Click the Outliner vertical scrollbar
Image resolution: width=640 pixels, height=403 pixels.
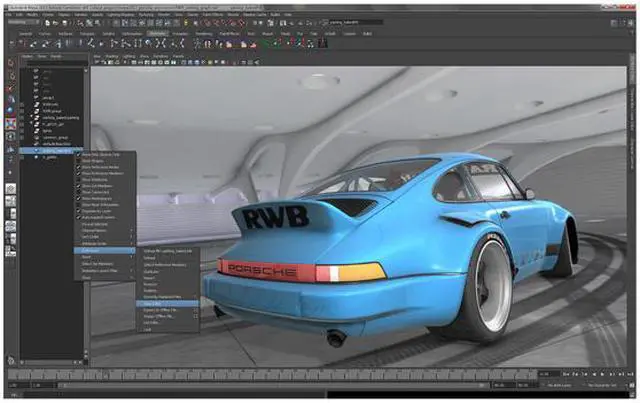pos(86,212)
